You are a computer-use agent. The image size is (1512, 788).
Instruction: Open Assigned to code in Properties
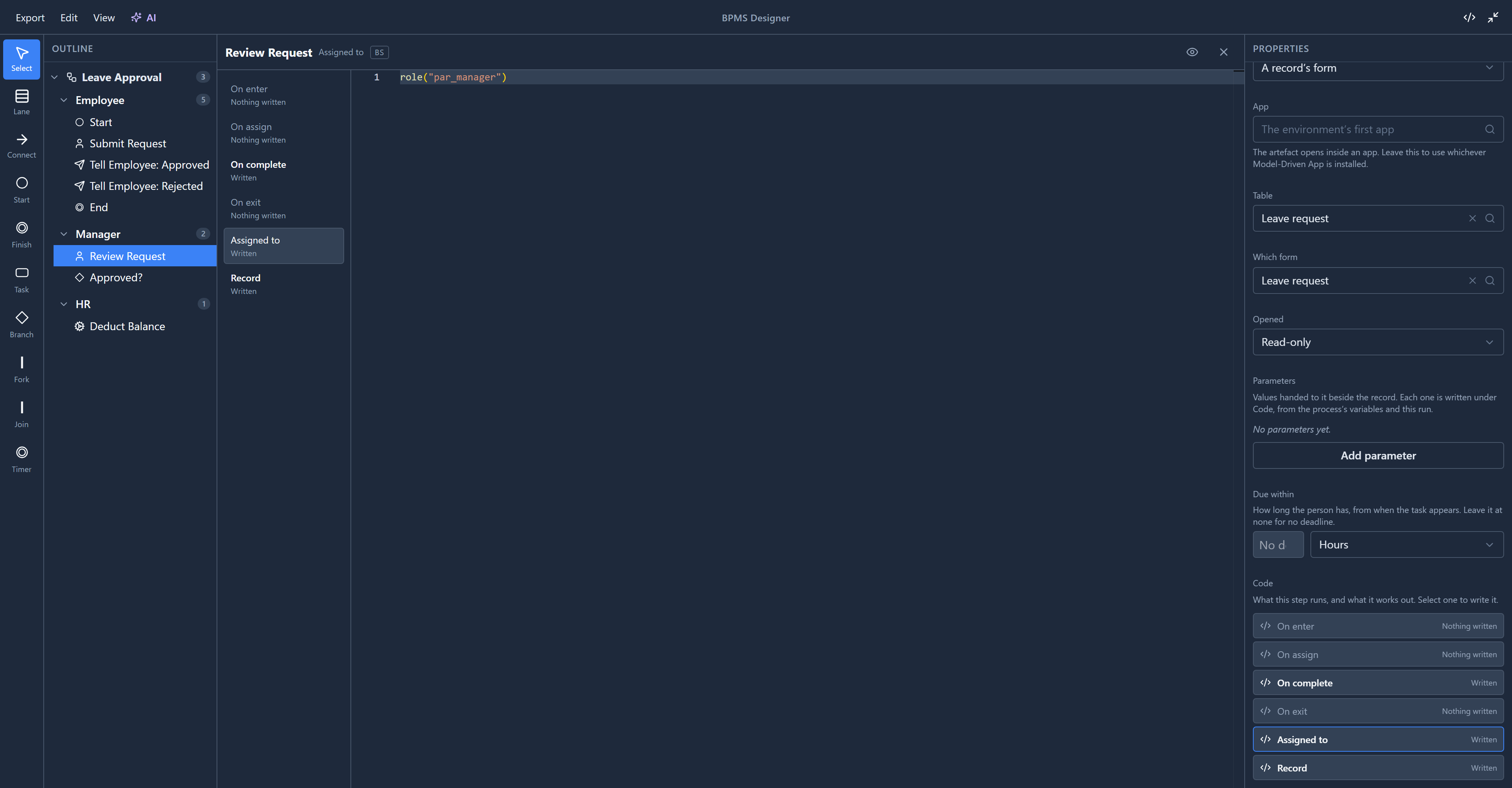[1378, 739]
